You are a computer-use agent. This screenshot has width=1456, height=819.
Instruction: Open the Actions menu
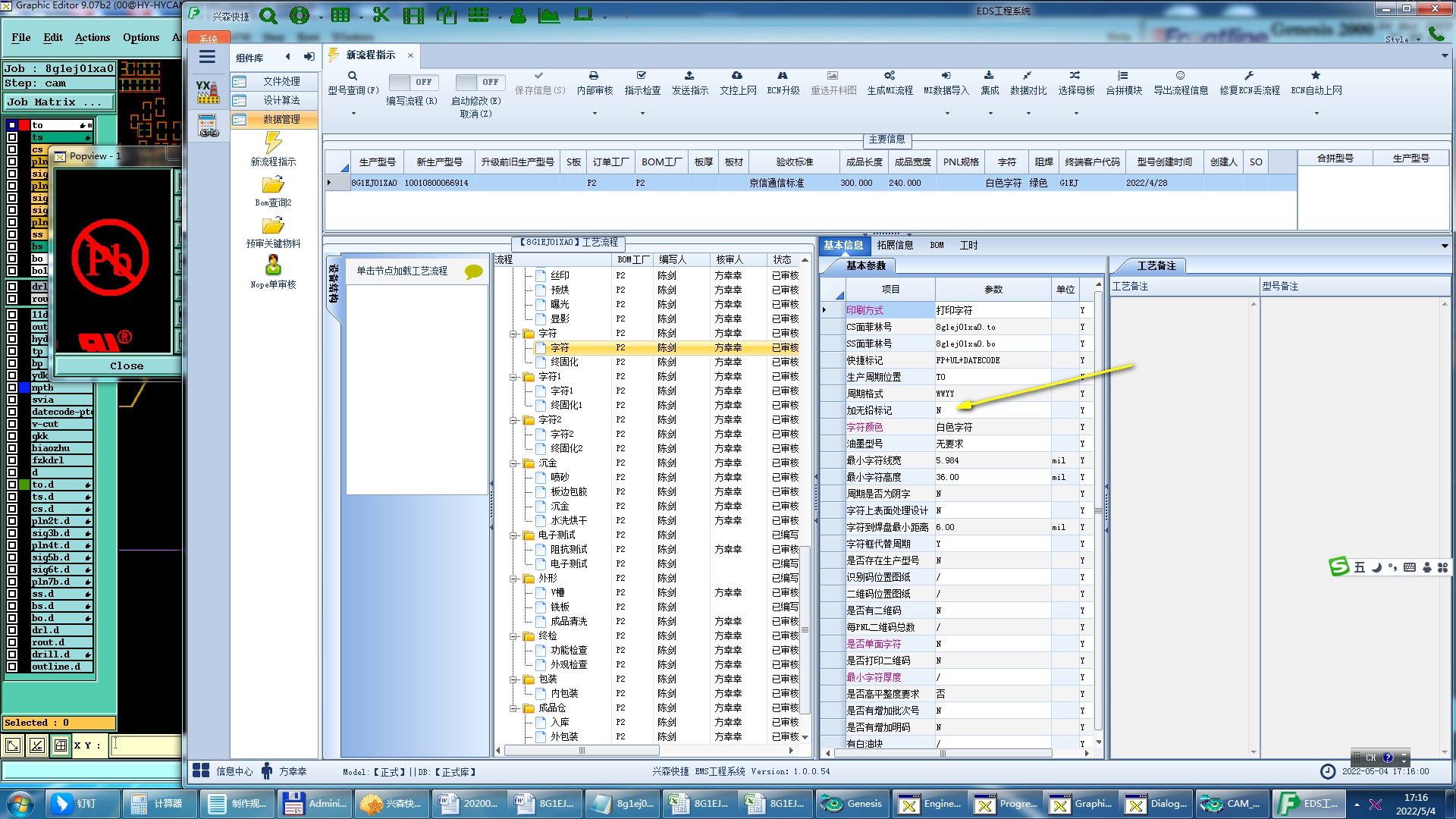coord(93,37)
